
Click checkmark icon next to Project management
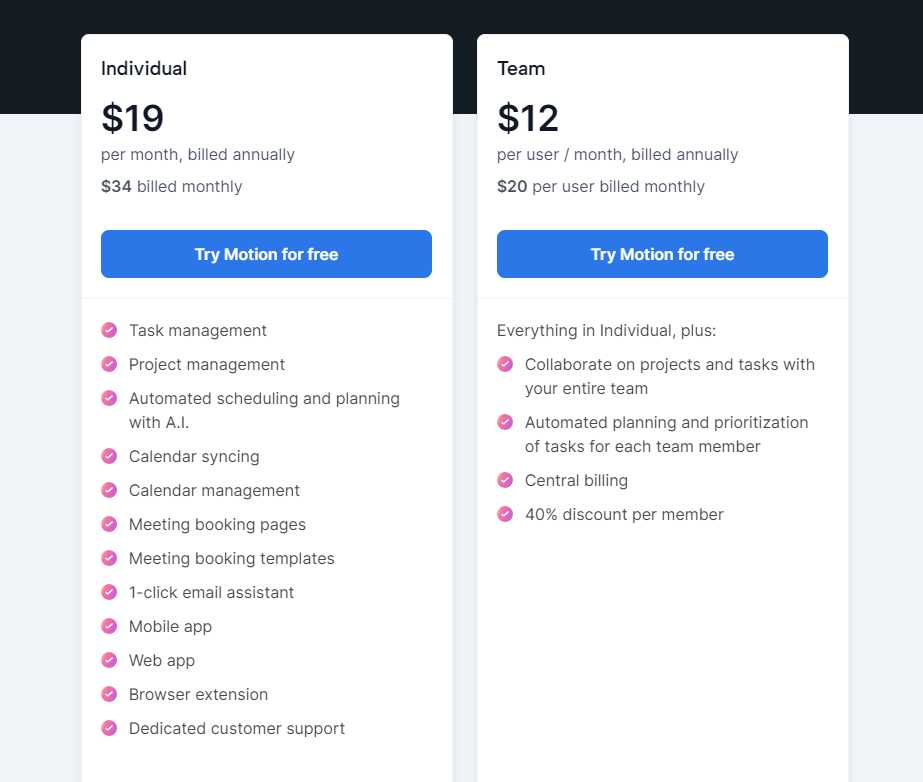click(109, 364)
